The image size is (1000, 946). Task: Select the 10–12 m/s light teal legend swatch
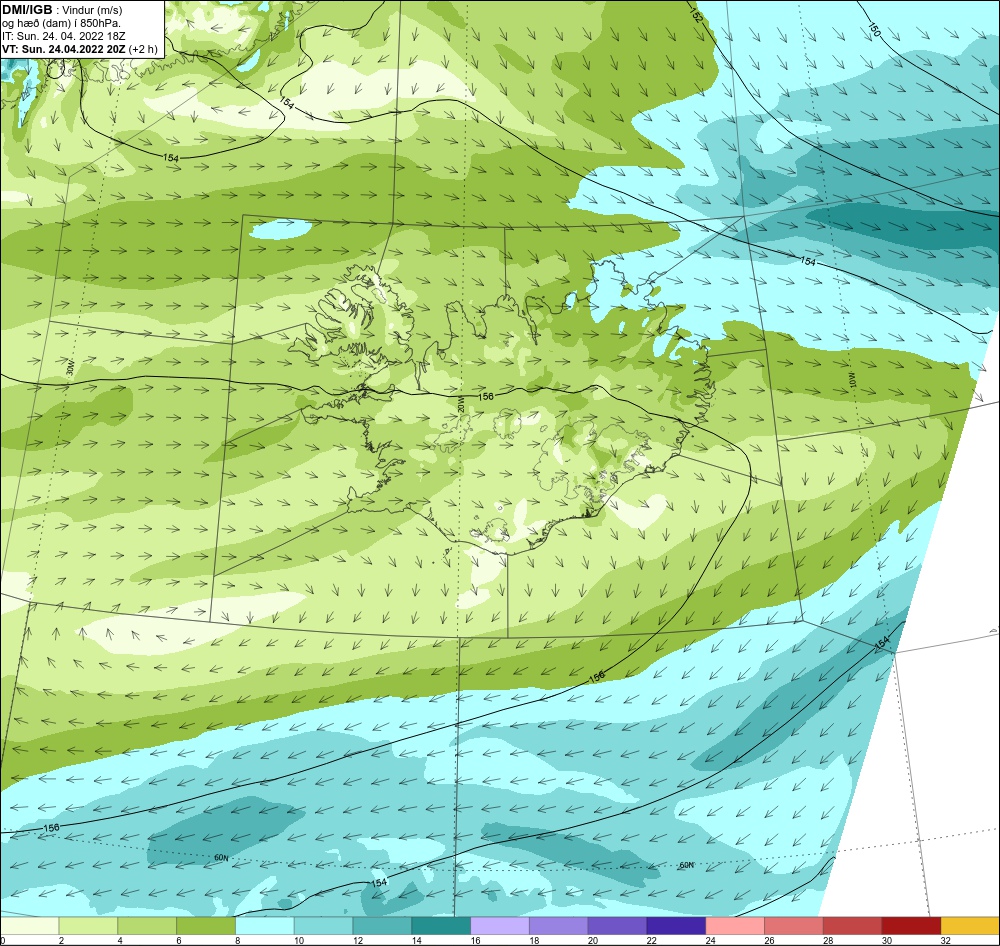pos(323,926)
